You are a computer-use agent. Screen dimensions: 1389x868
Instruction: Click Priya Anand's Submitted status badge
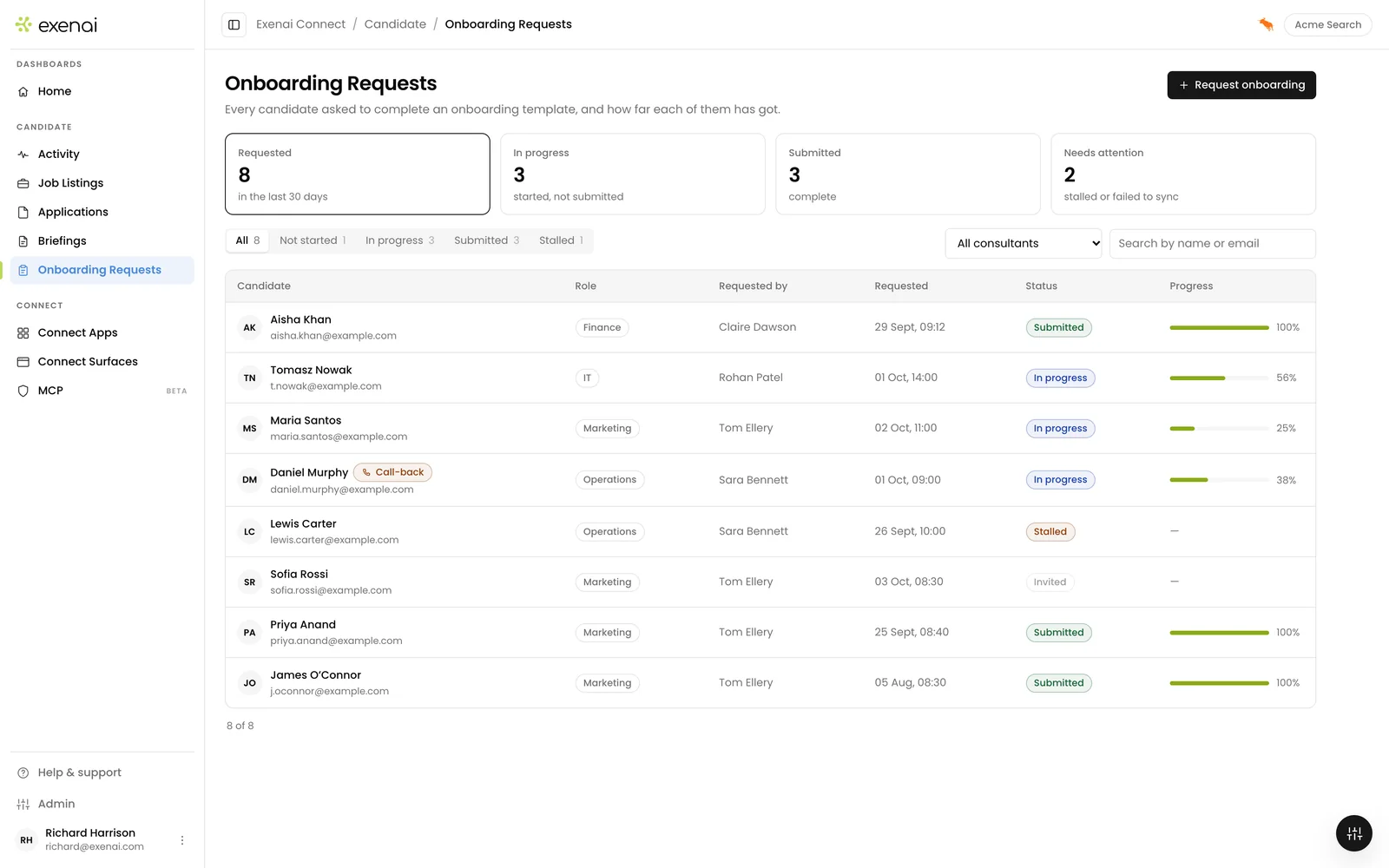(1058, 633)
